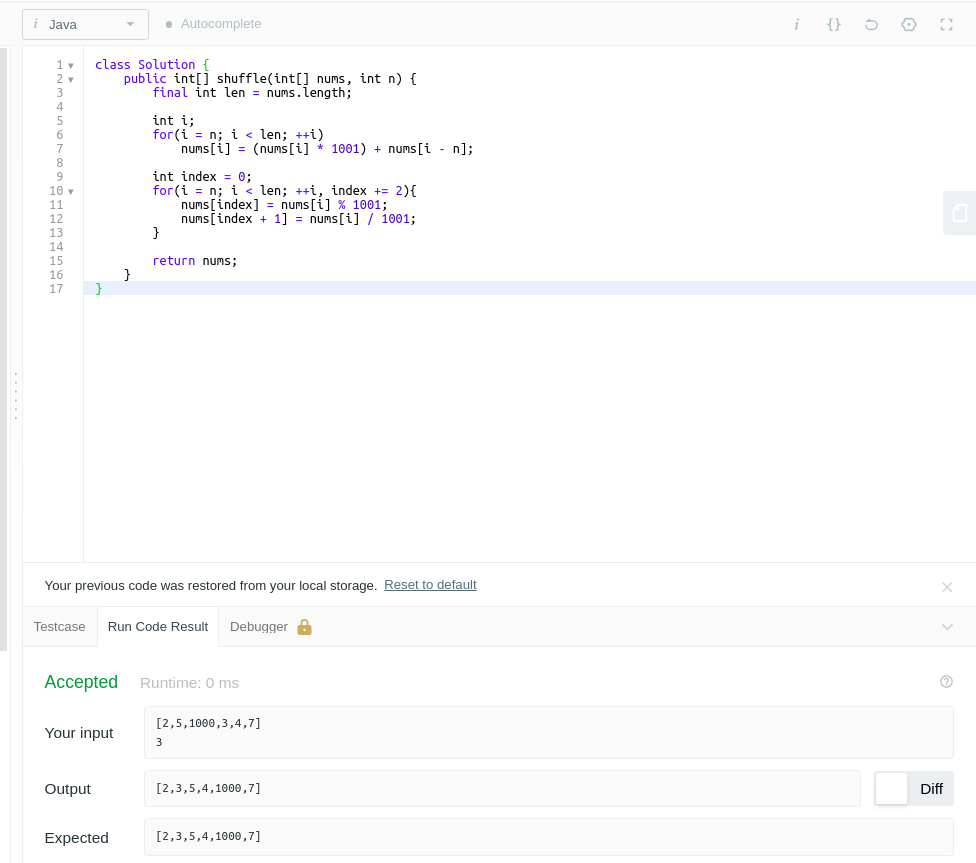Collapse the console panel with the chevron
The width and height of the screenshot is (976, 863).
[946, 627]
